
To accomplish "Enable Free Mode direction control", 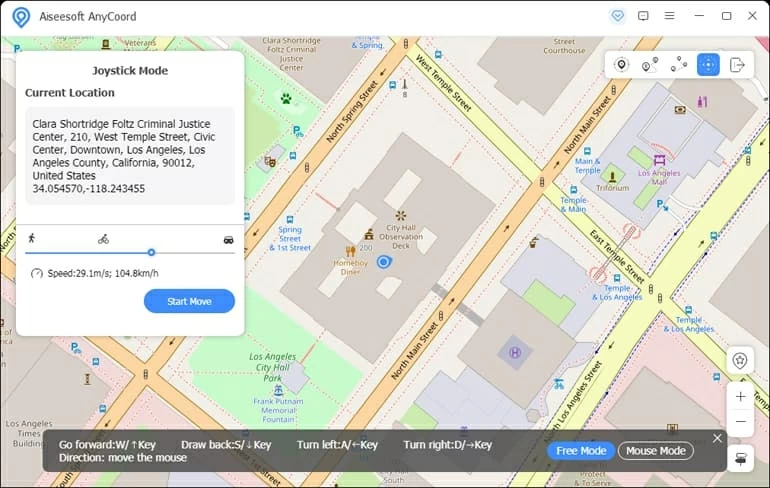I will pos(581,451).
